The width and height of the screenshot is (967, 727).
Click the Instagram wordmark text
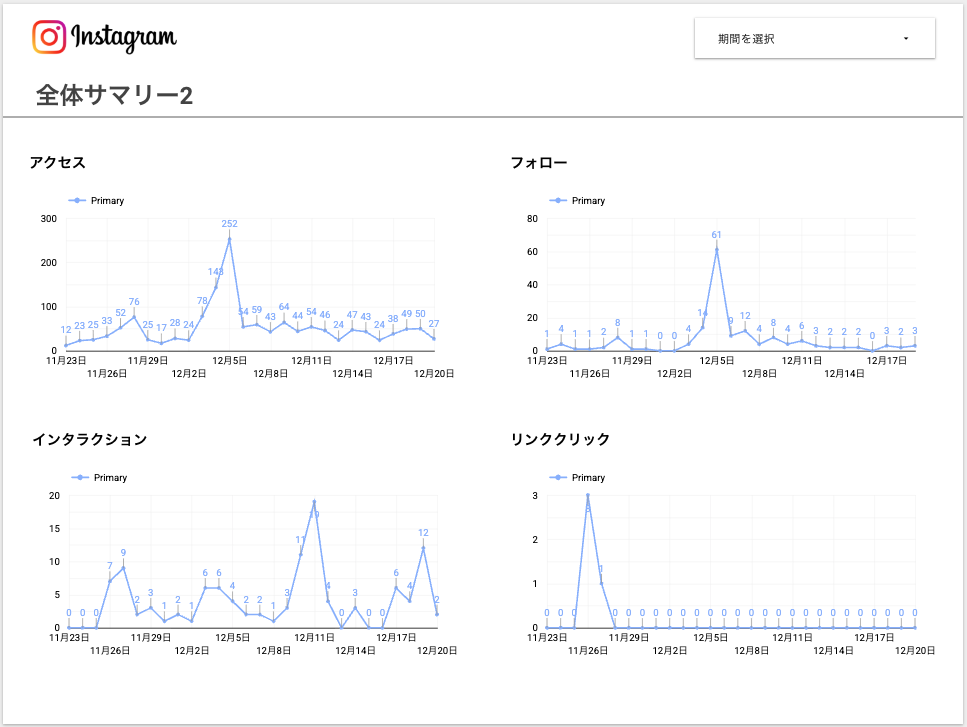(x=124, y=38)
